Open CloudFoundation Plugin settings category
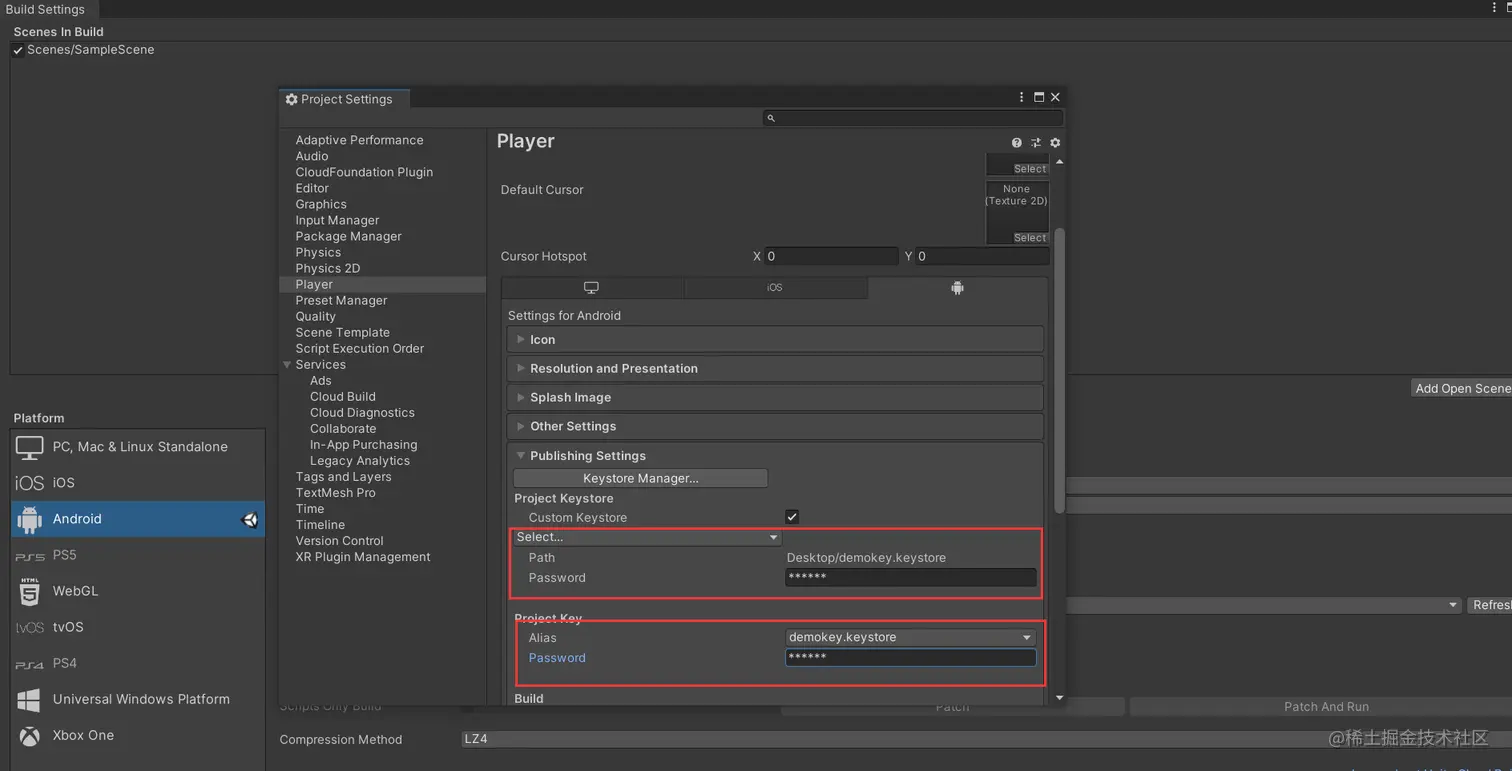 click(364, 172)
